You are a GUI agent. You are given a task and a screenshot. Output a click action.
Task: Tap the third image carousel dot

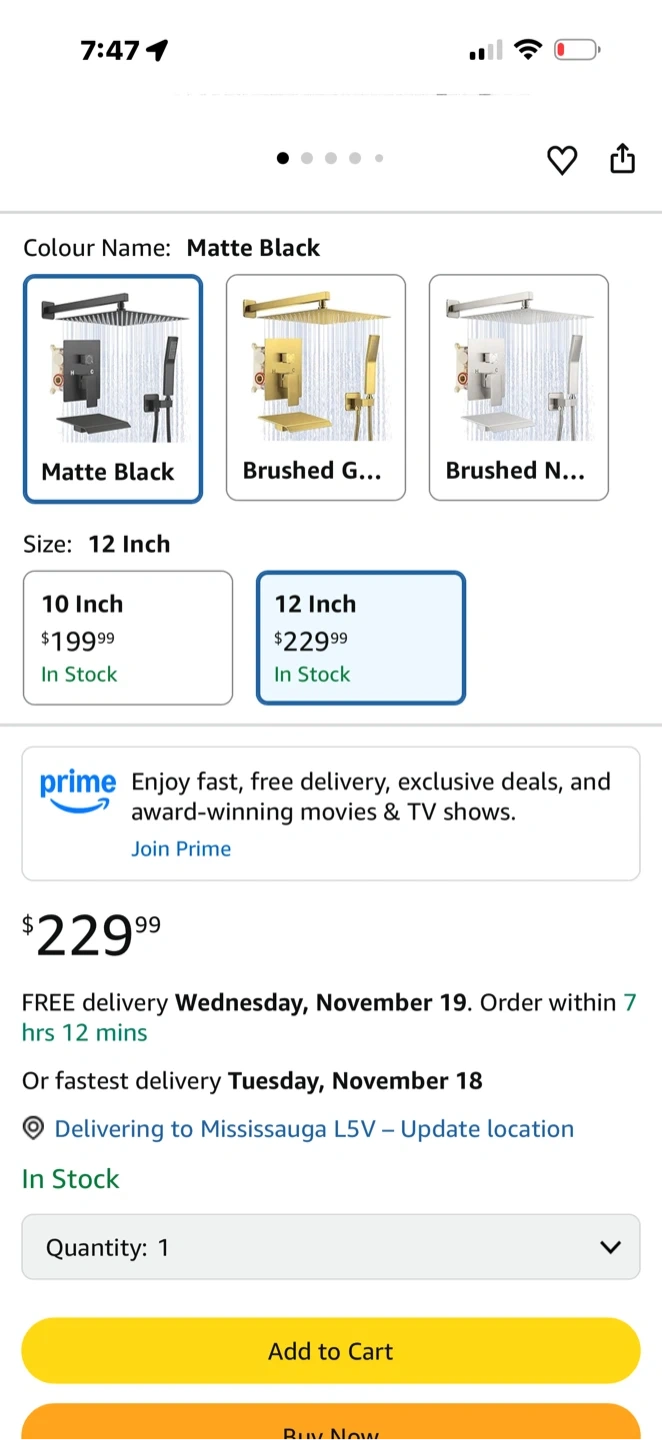click(x=331, y=158)
